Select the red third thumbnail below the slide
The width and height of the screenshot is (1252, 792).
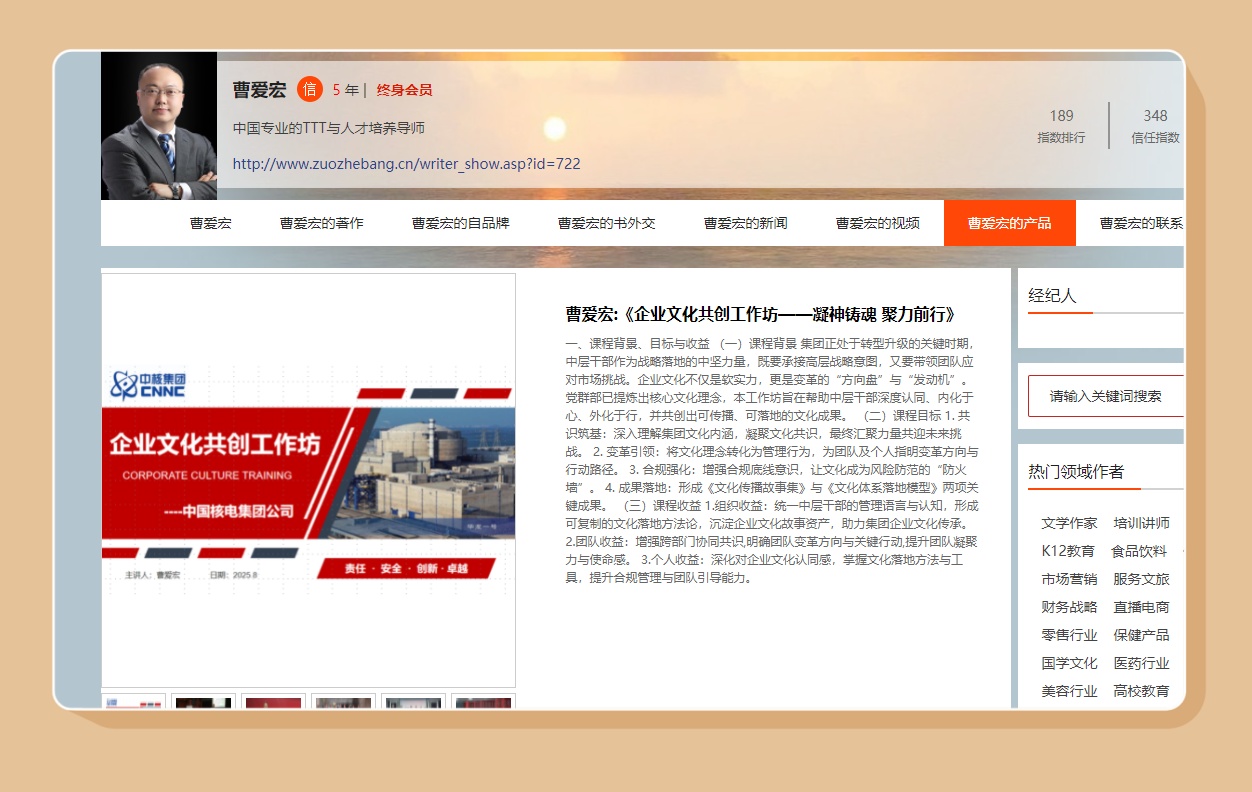point(273,702)
